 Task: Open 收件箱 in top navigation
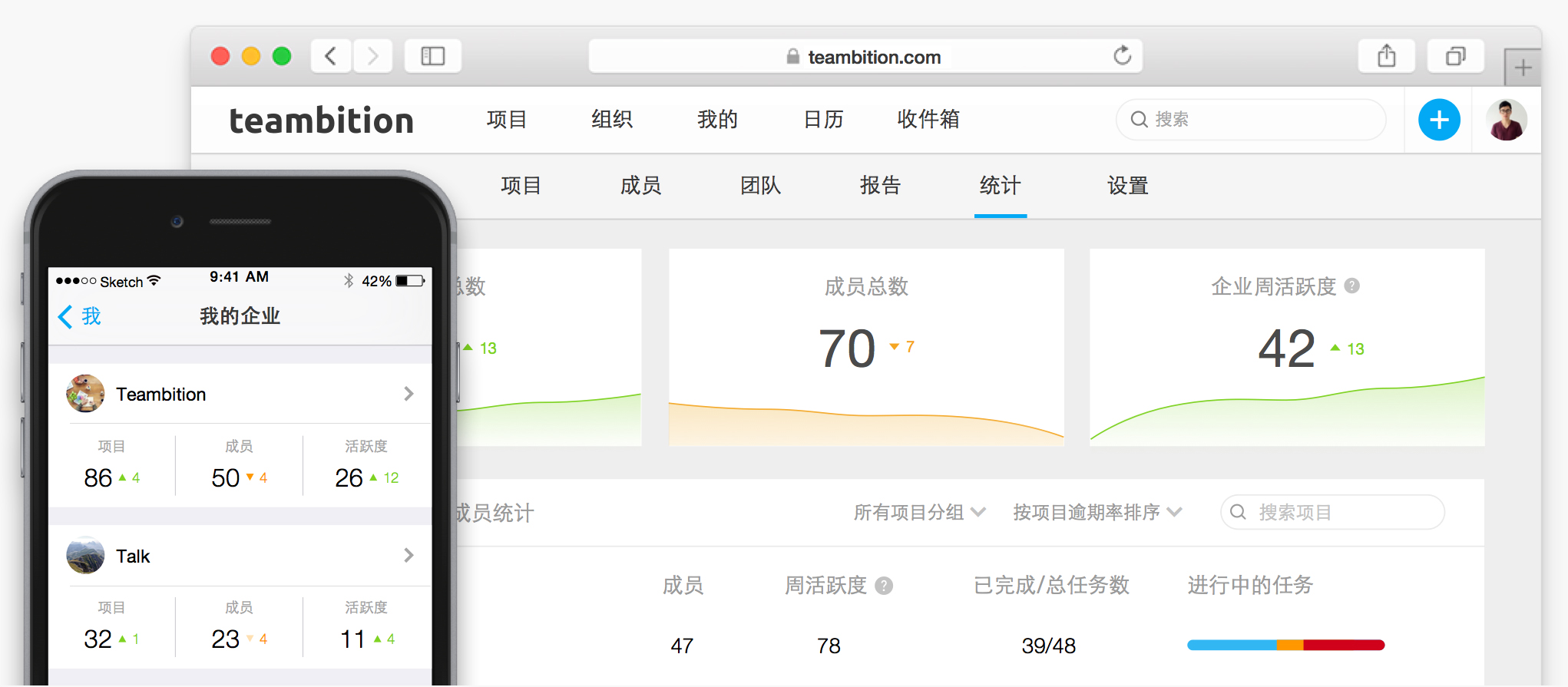(928, 120)
